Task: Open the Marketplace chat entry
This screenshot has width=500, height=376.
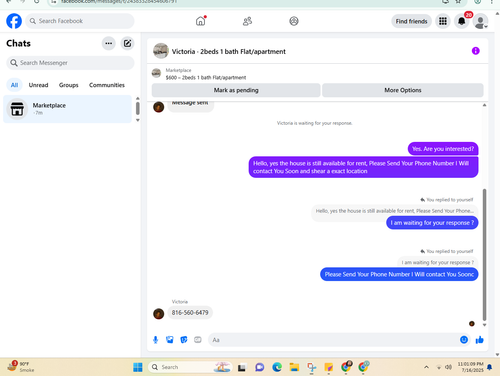Action: [67, 109]
